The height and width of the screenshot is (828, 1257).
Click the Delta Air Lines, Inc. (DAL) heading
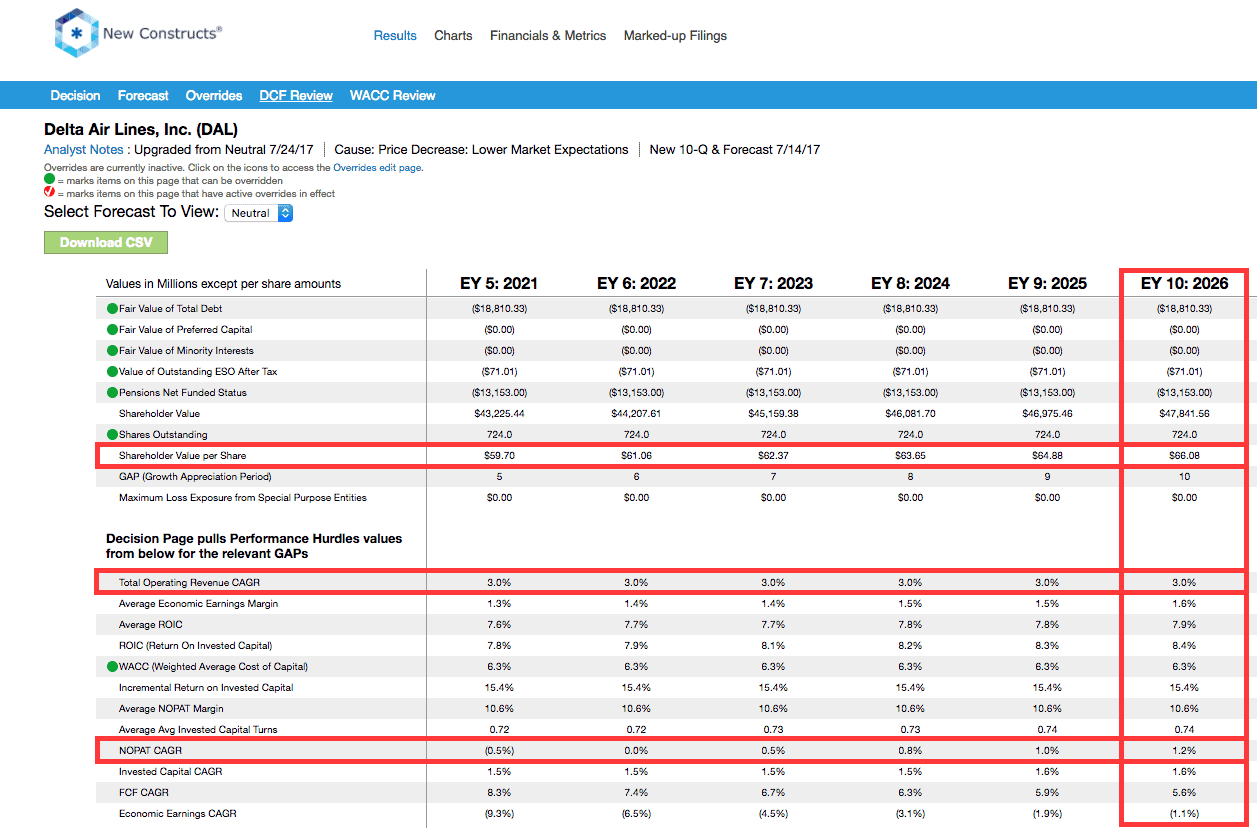(x=141, y=129)
